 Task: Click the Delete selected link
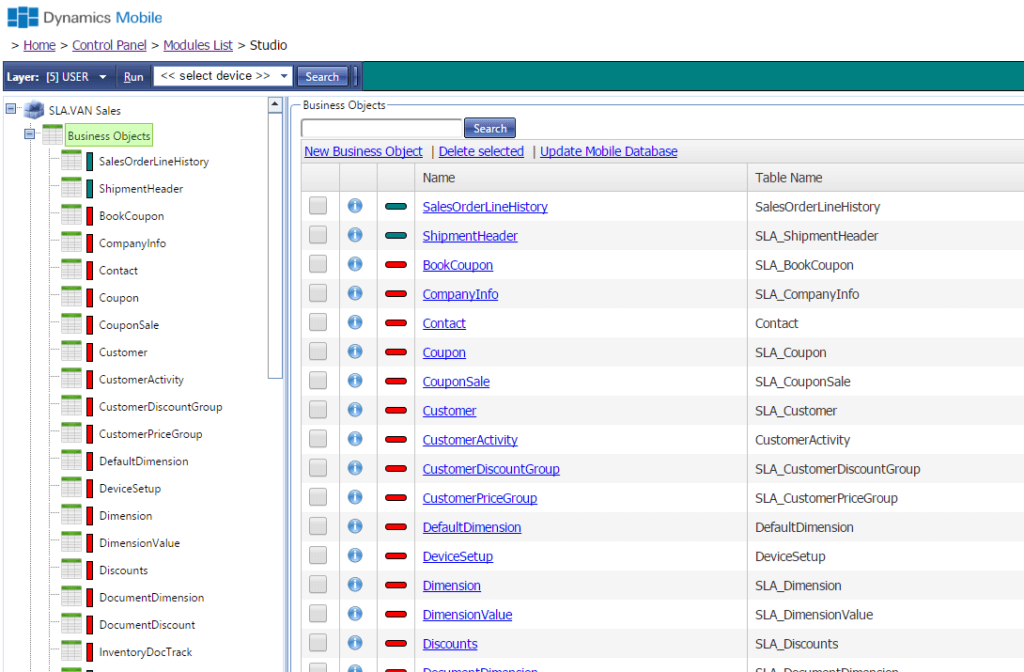click(481, 151)
